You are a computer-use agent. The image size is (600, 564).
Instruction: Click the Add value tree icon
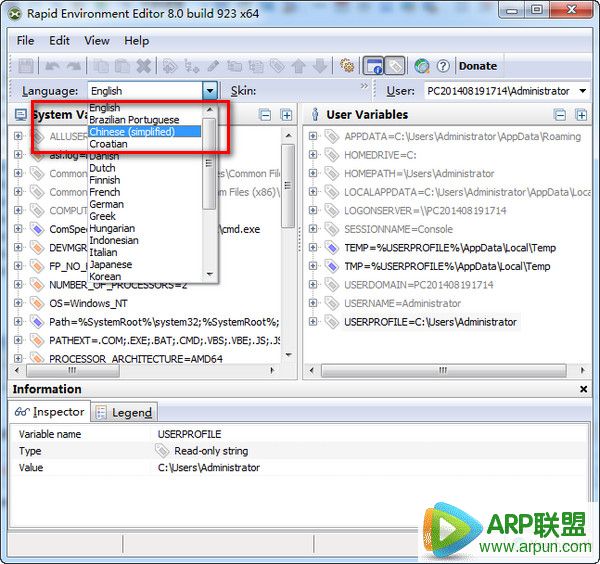[x=191, y=66]
